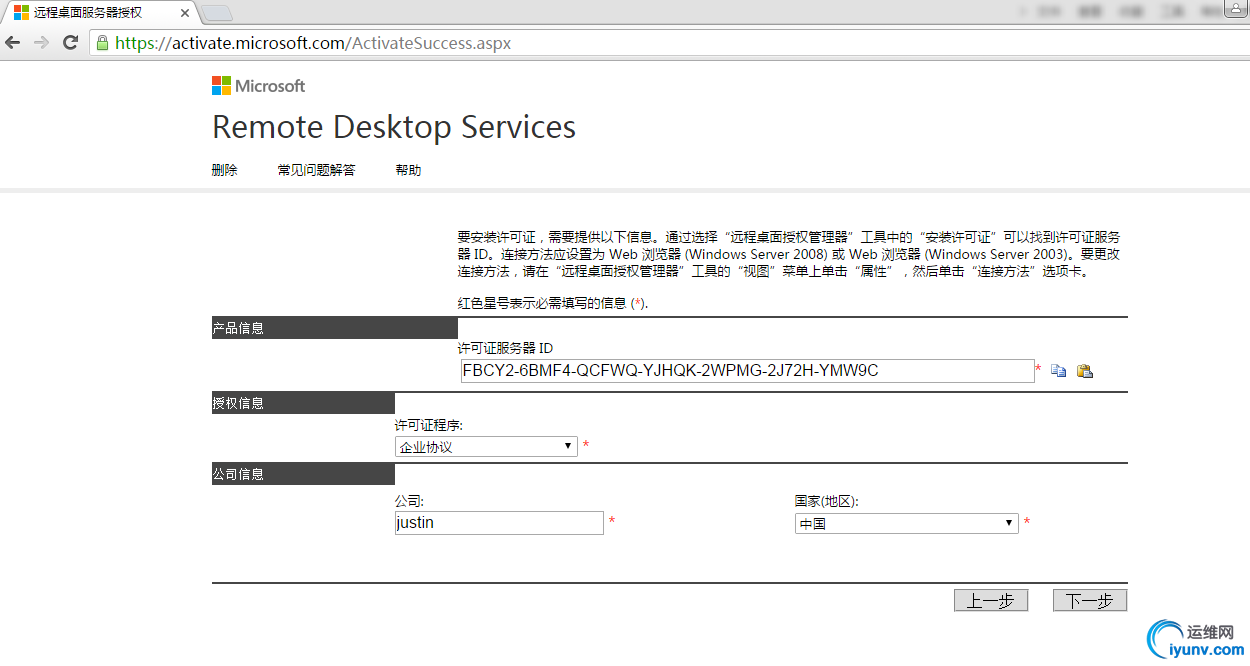This screenshot has height=666, width=1250.
Task: Click the paste icon beside the license server ID
Action: [1084, 371]
